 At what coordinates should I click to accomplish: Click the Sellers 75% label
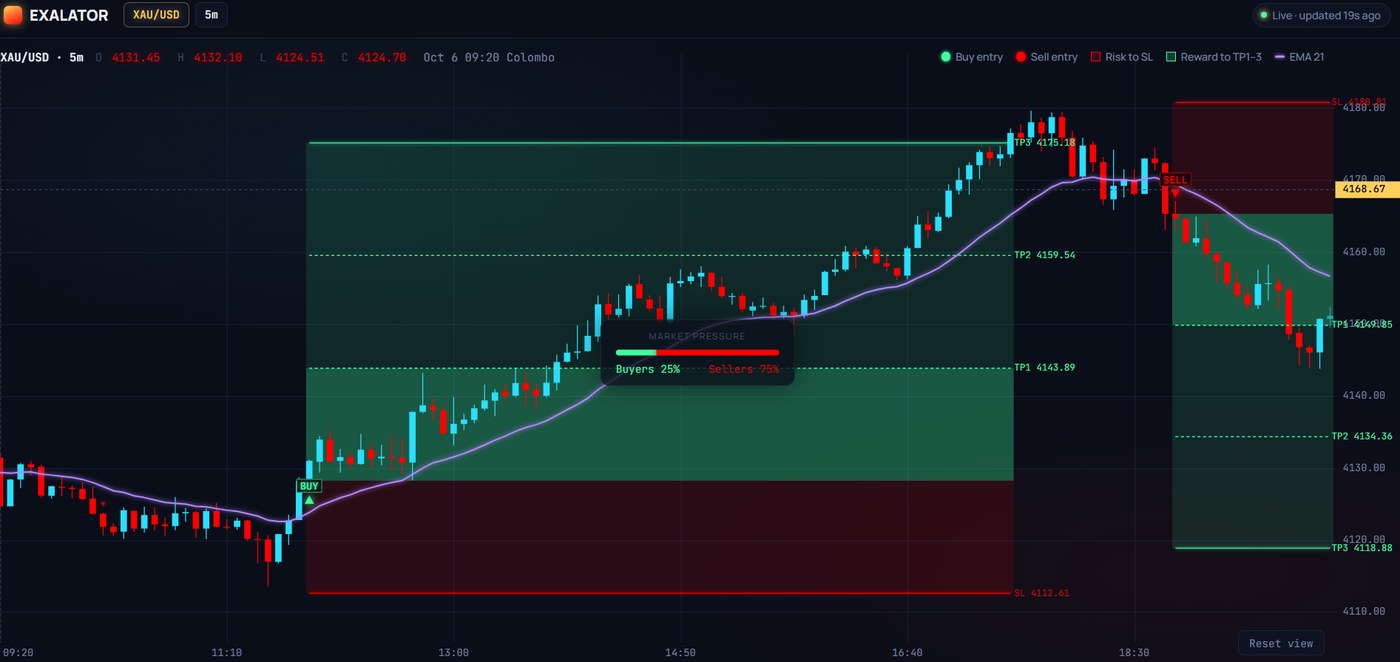tap(744, 369)
